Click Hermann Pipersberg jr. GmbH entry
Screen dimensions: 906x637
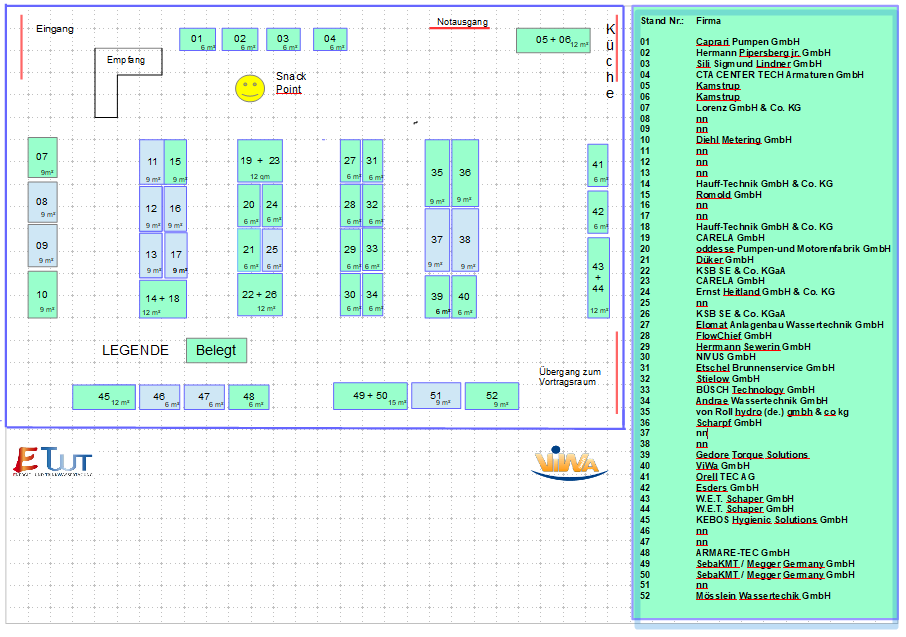[763, 53]
